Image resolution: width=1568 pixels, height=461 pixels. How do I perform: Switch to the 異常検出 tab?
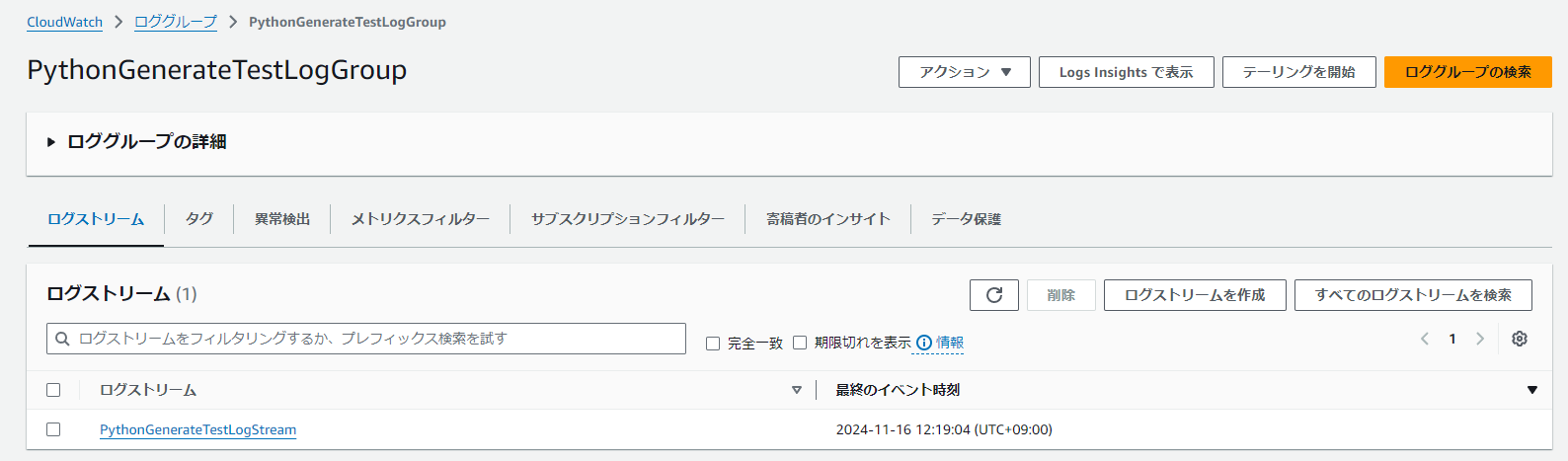pos(282,219)
